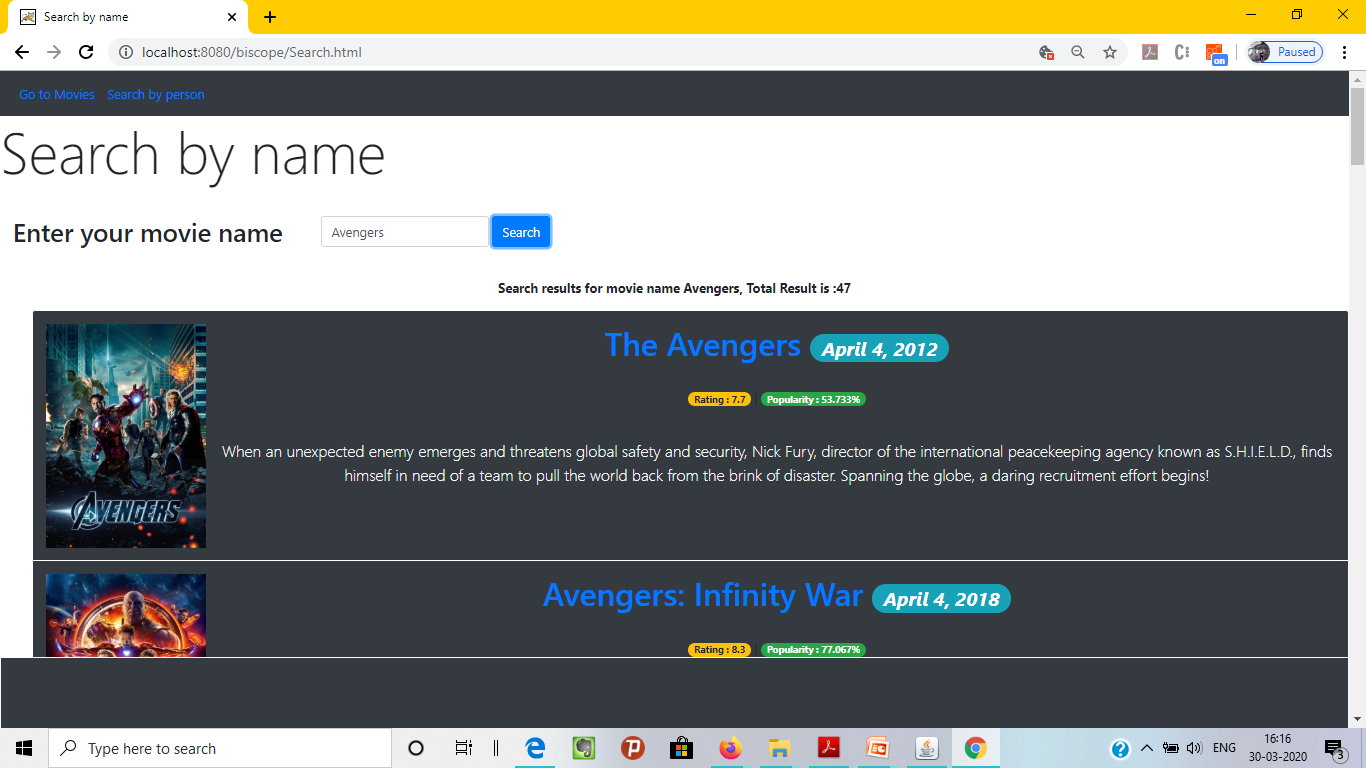The height and width of the screenshot is (768, 1366).
Task: Open Task View on the taskbar
Action: [463, 748]
